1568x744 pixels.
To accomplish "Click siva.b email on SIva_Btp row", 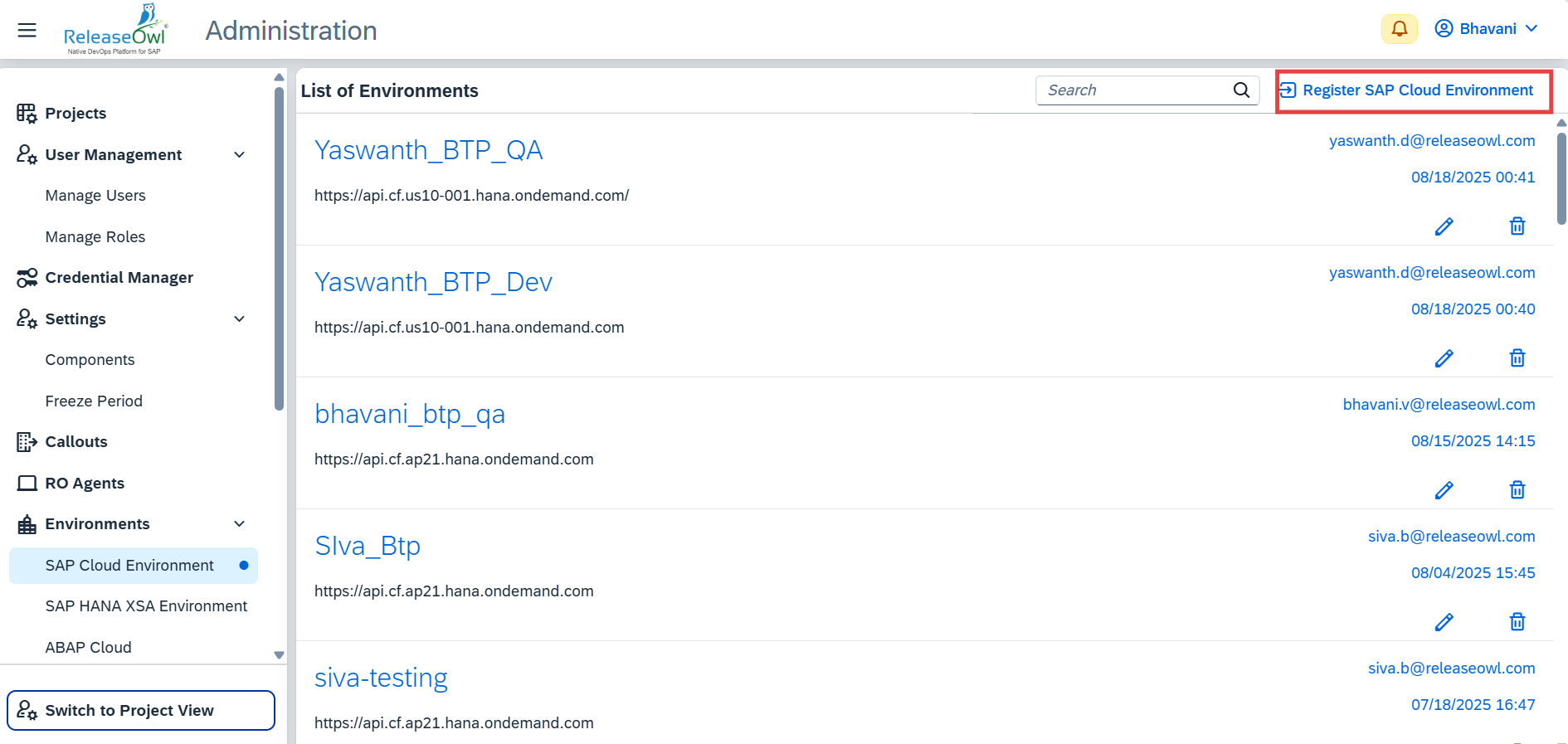I will [1451, 537].
